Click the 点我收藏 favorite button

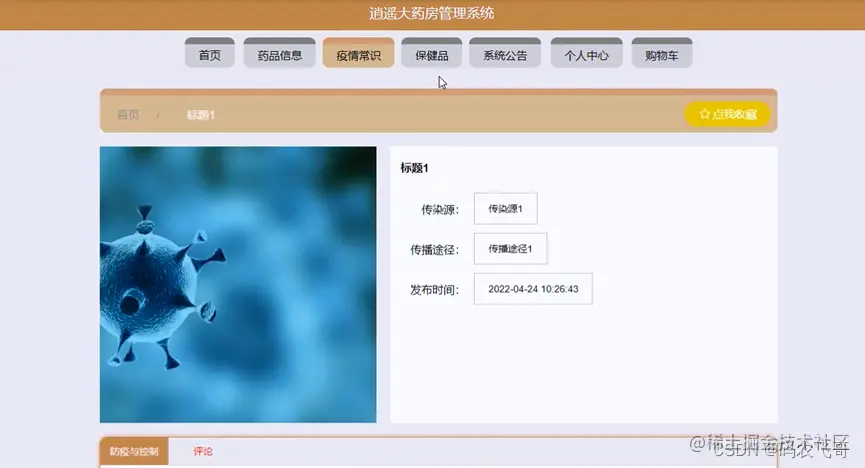(728, 114)
